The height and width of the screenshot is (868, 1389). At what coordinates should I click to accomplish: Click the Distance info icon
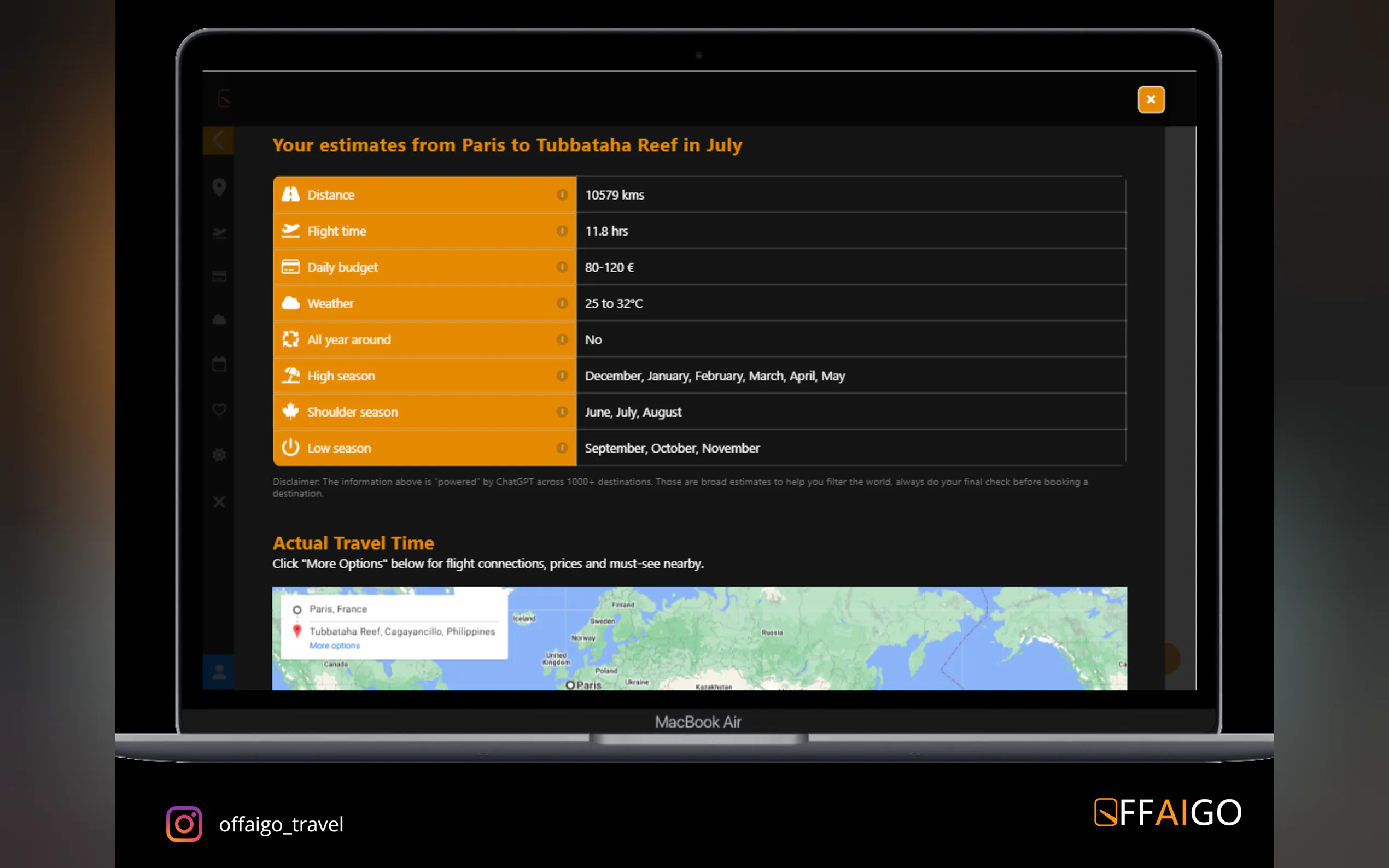pyautogui.click(x=562, y=195)
